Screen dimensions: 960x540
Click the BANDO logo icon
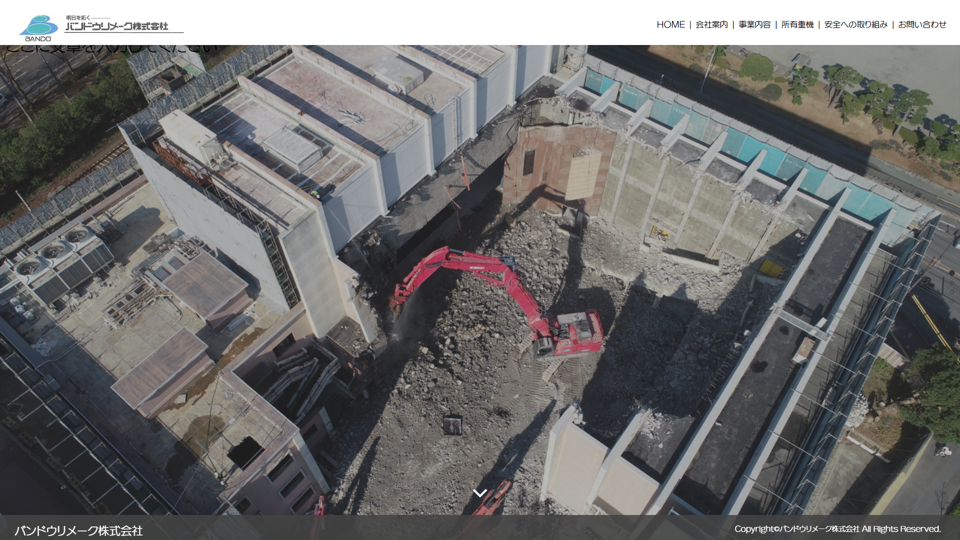[x=39, y=26]
